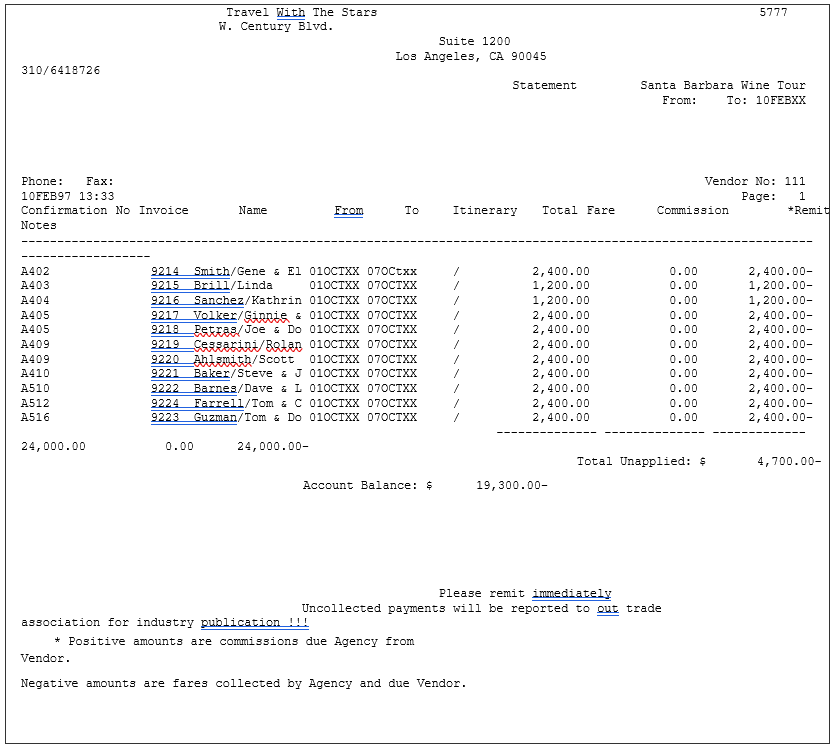Click the unapplied amount "4,700.00-"
Image resolution: width=835 pixels, height=751 pixels.
point(789,461)
